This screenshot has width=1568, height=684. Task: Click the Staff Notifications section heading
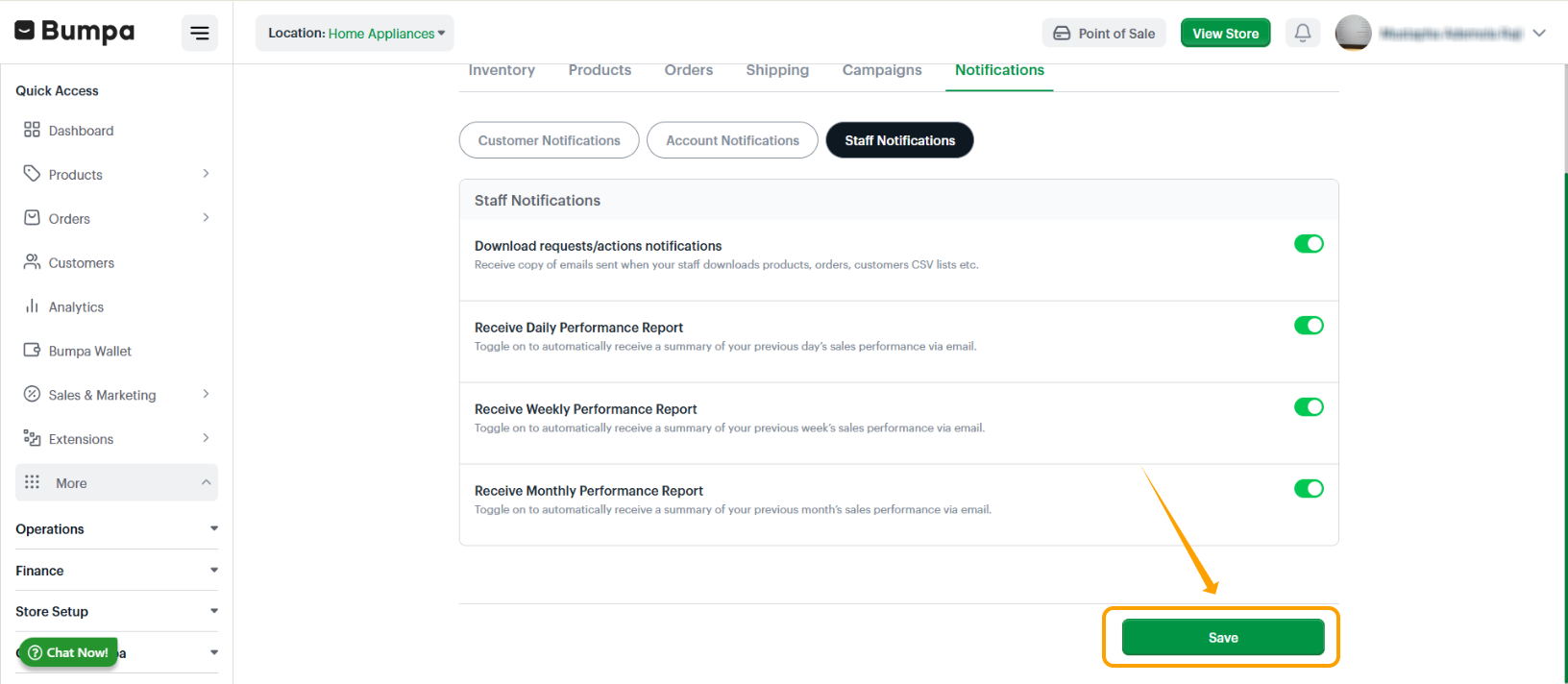point(537,201)
